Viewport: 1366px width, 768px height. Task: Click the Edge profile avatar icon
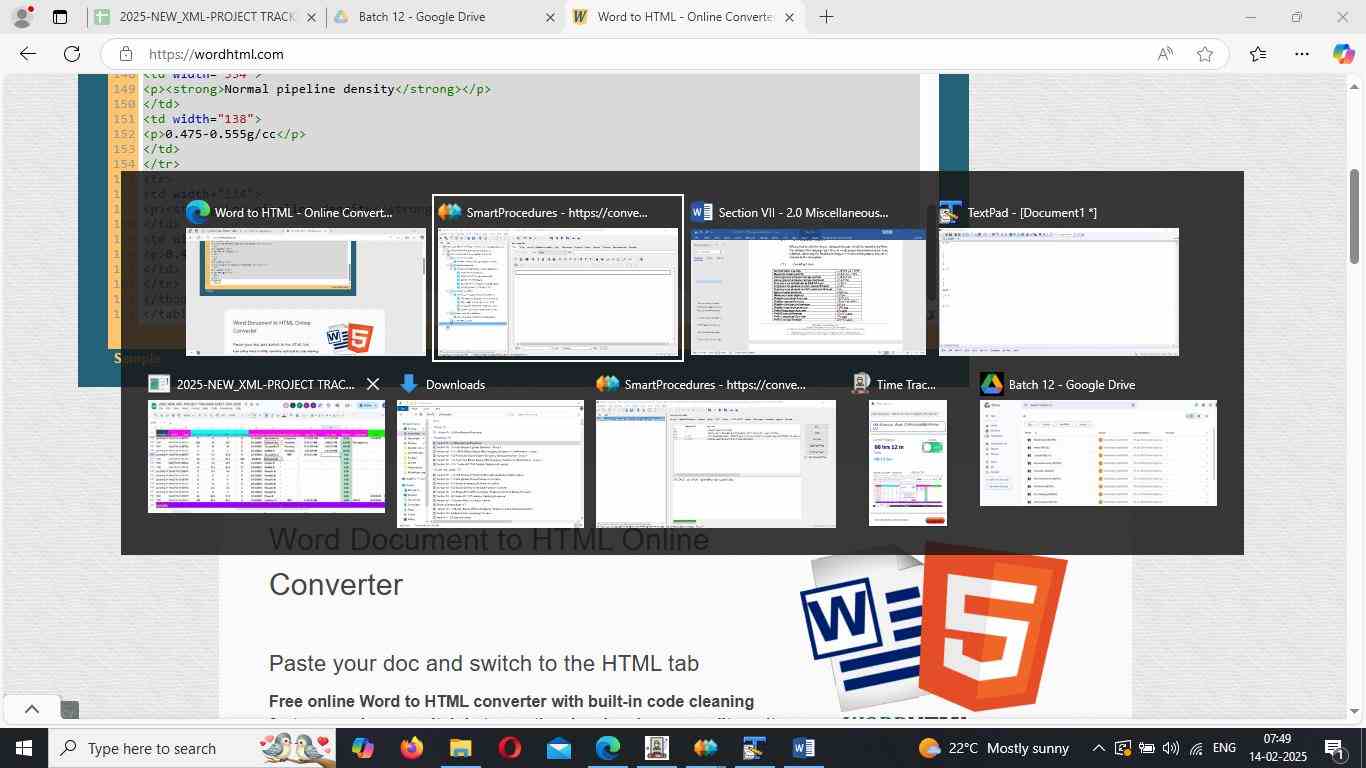[24, 16]
